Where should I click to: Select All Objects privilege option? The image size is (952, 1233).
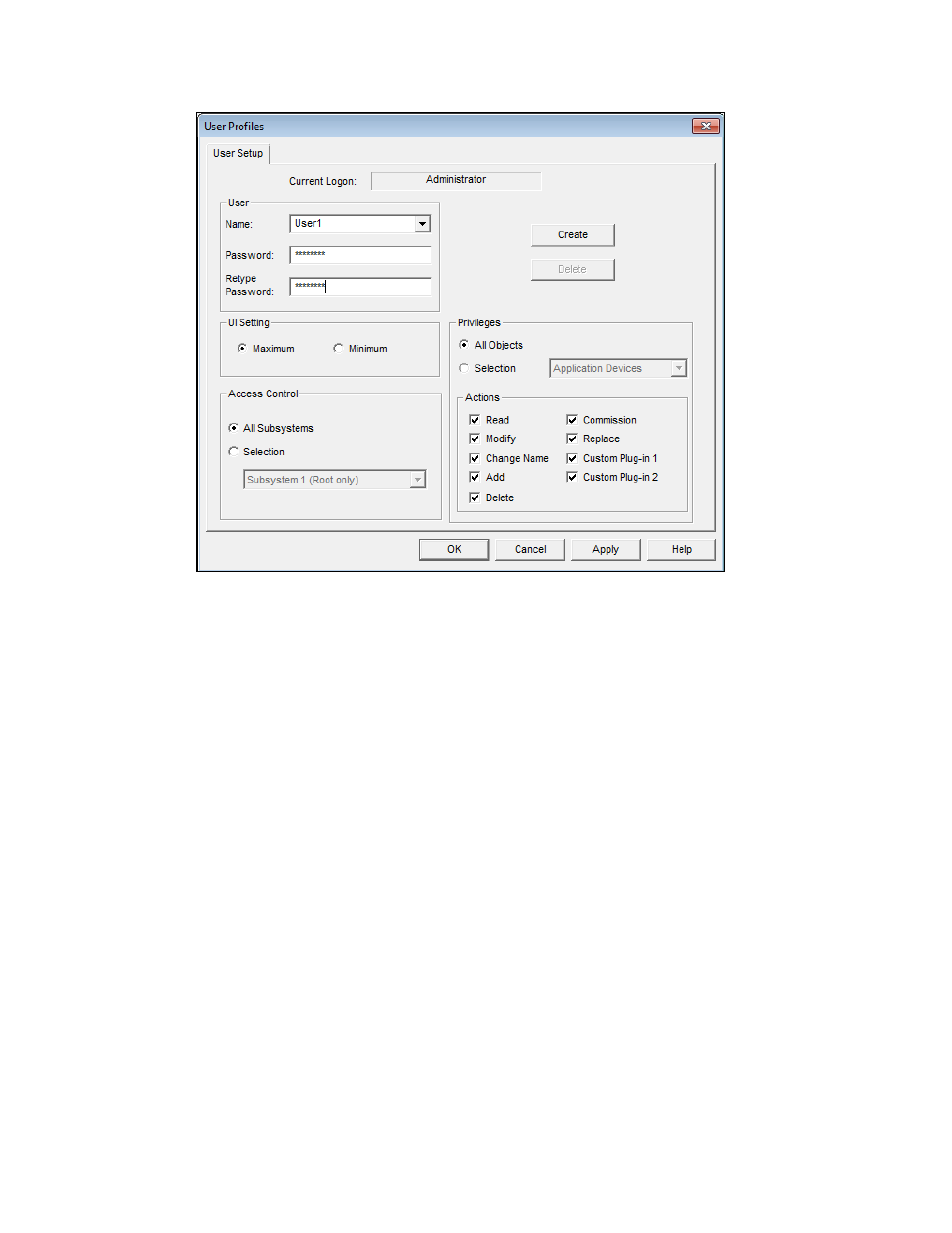[464, 345]
